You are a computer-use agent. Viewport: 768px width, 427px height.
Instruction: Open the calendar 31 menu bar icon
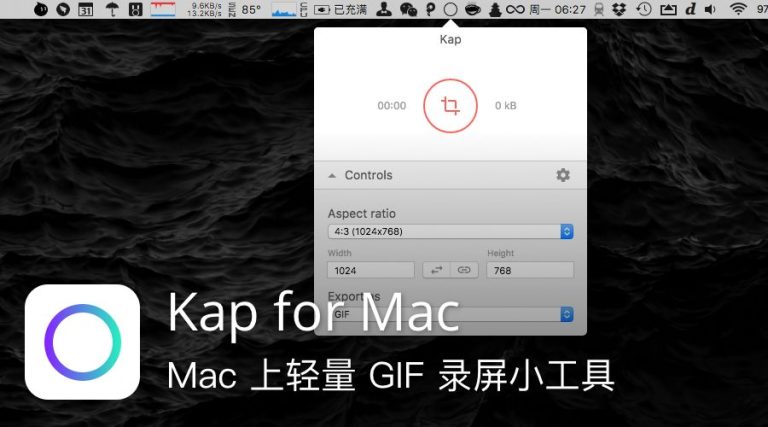[x=86, y=9]
